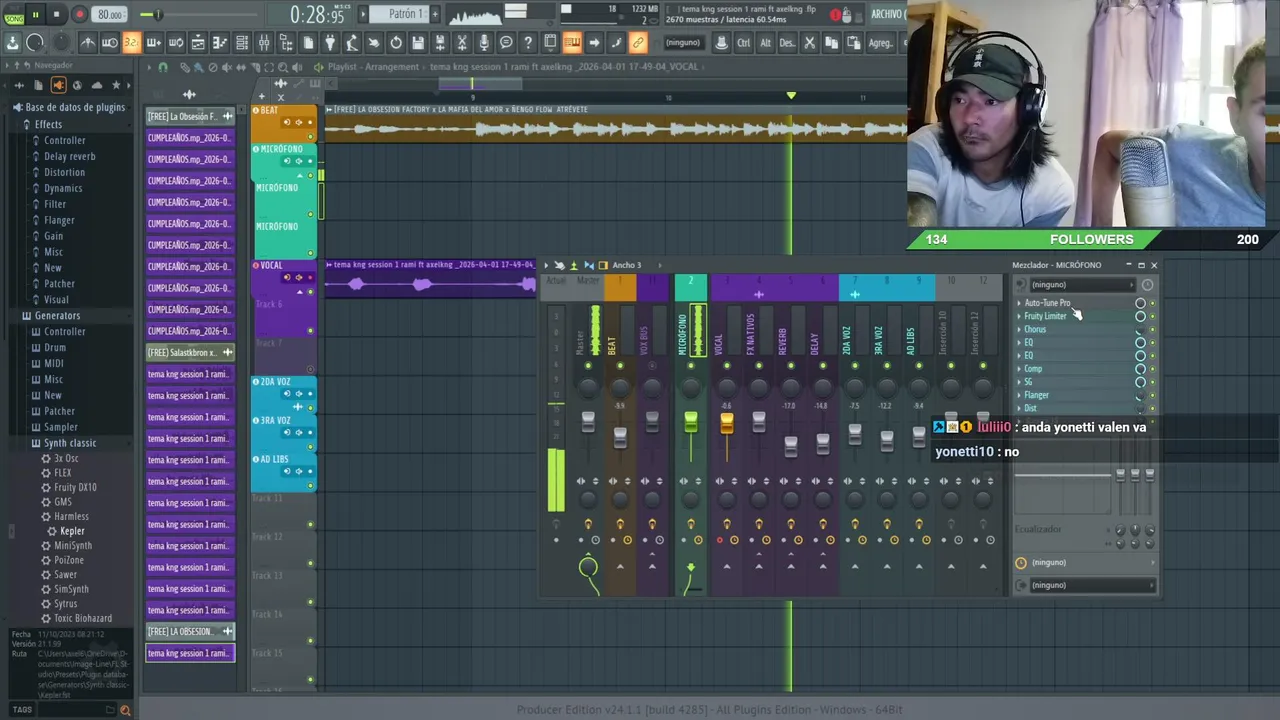
Task: Open the Delay reverb folder
Action: [69, 156]
